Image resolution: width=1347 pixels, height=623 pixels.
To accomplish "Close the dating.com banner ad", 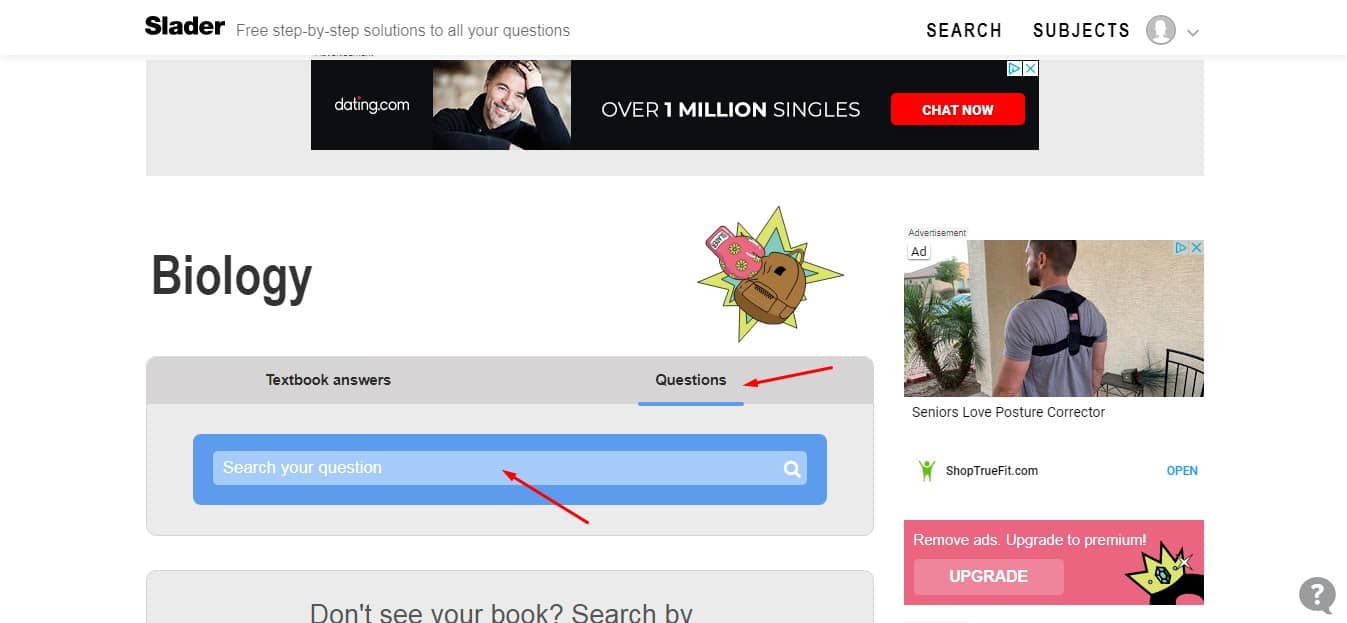I will [1030, 68].
